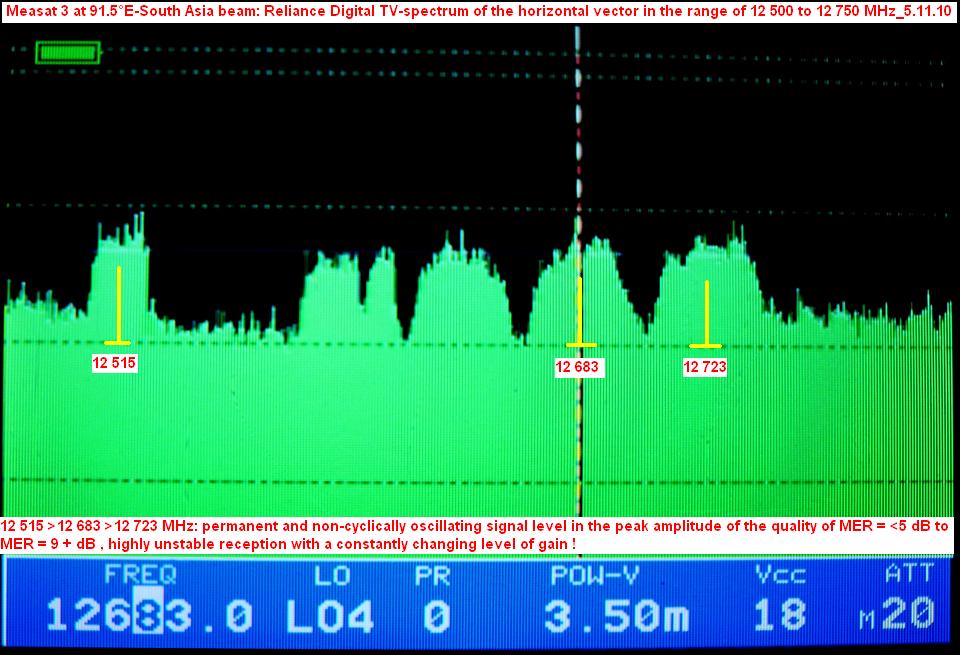This screenshot has width=960, height=655.
Task: Select the LO field heading
Action: 332,575
